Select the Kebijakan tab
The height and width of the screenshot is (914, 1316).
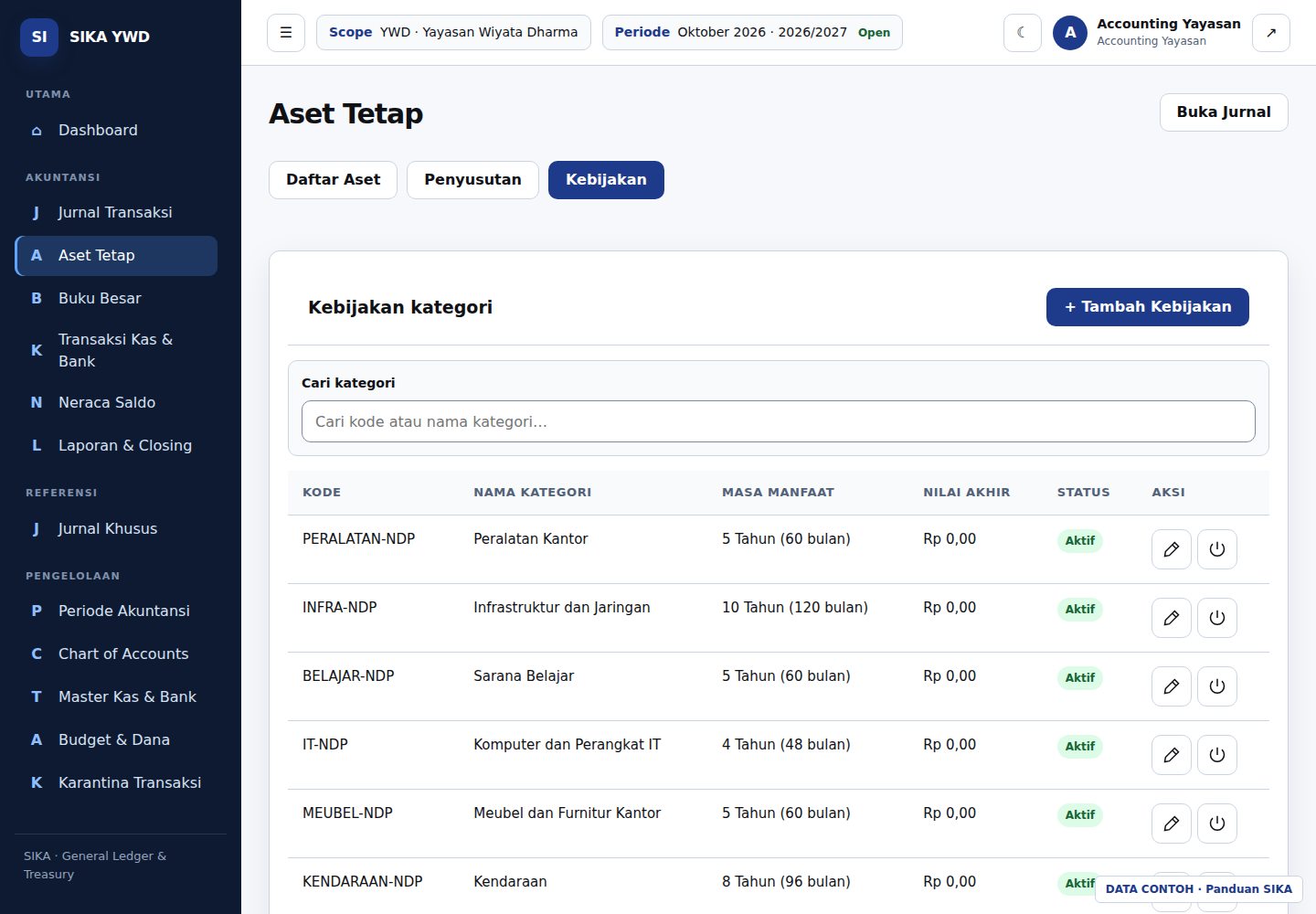pos(606,180)
